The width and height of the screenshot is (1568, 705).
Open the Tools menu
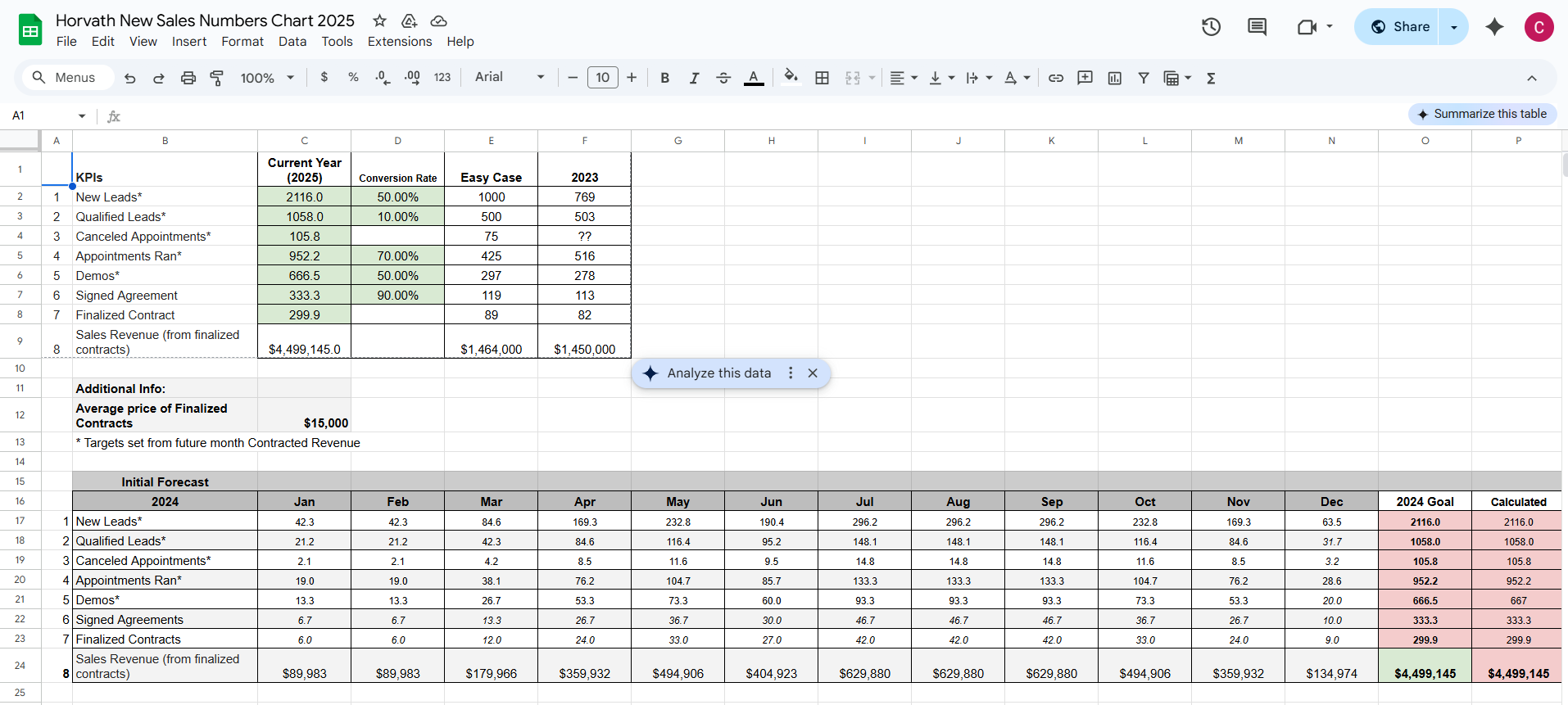coord(337,42)
